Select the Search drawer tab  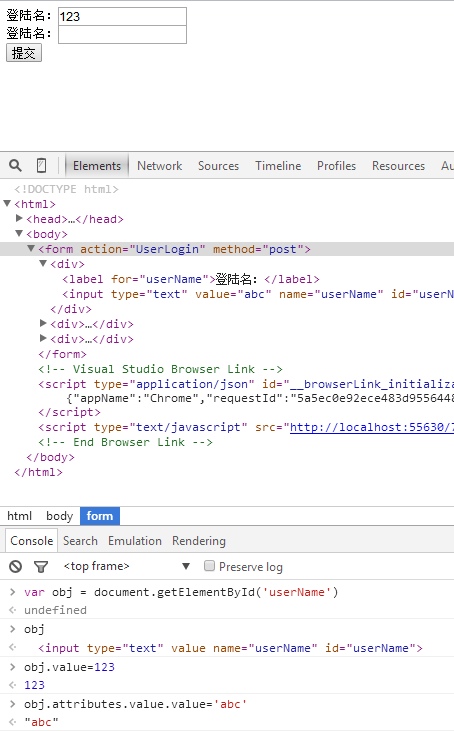coord(80,541)
